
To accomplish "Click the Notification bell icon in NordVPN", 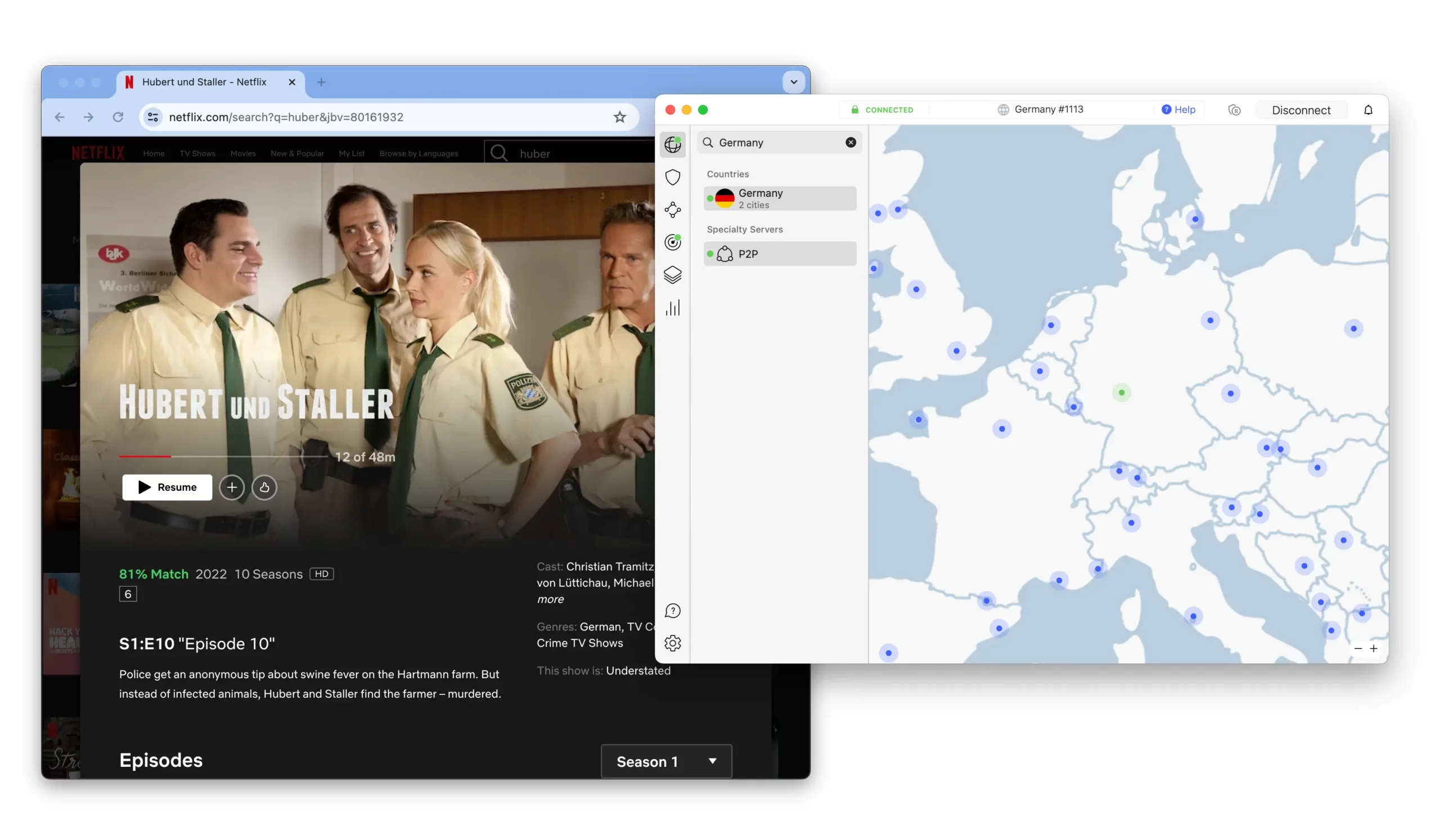I will 1368,110.
